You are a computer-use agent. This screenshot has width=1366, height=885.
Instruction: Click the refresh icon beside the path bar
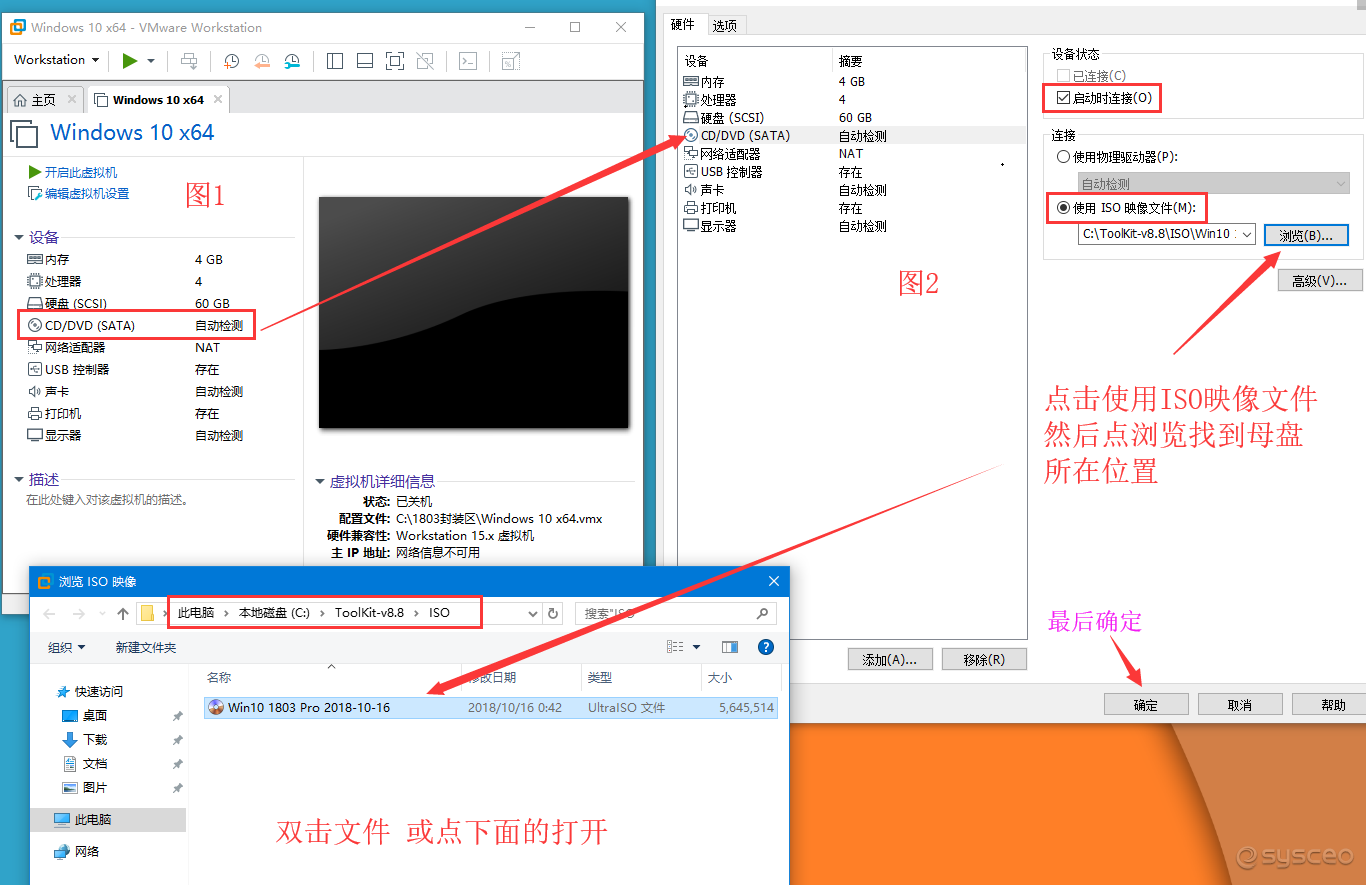click(554, 613)
